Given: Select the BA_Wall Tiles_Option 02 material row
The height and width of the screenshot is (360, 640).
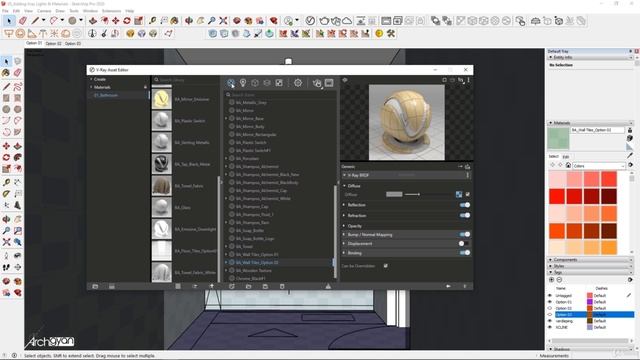Looking at the screenshot, I should tap(280, 262).
